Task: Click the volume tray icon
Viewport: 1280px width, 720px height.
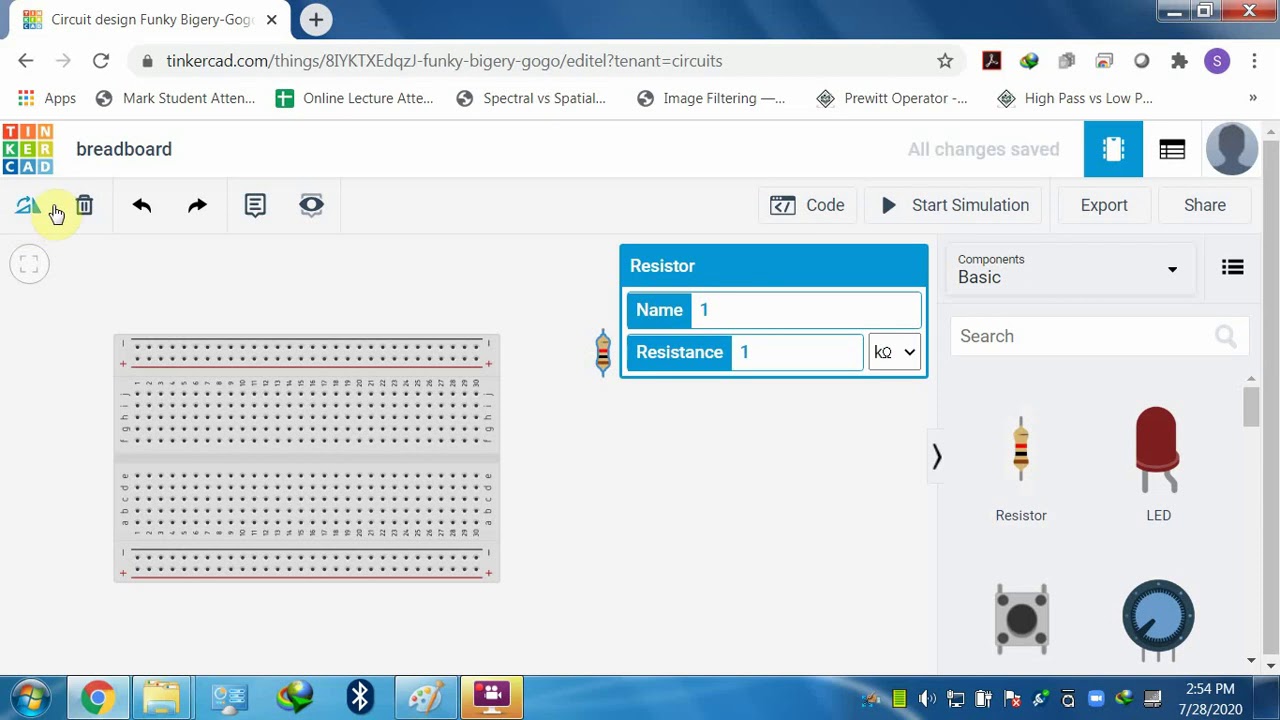Action: pyautogui.click(x=927, y=700)
